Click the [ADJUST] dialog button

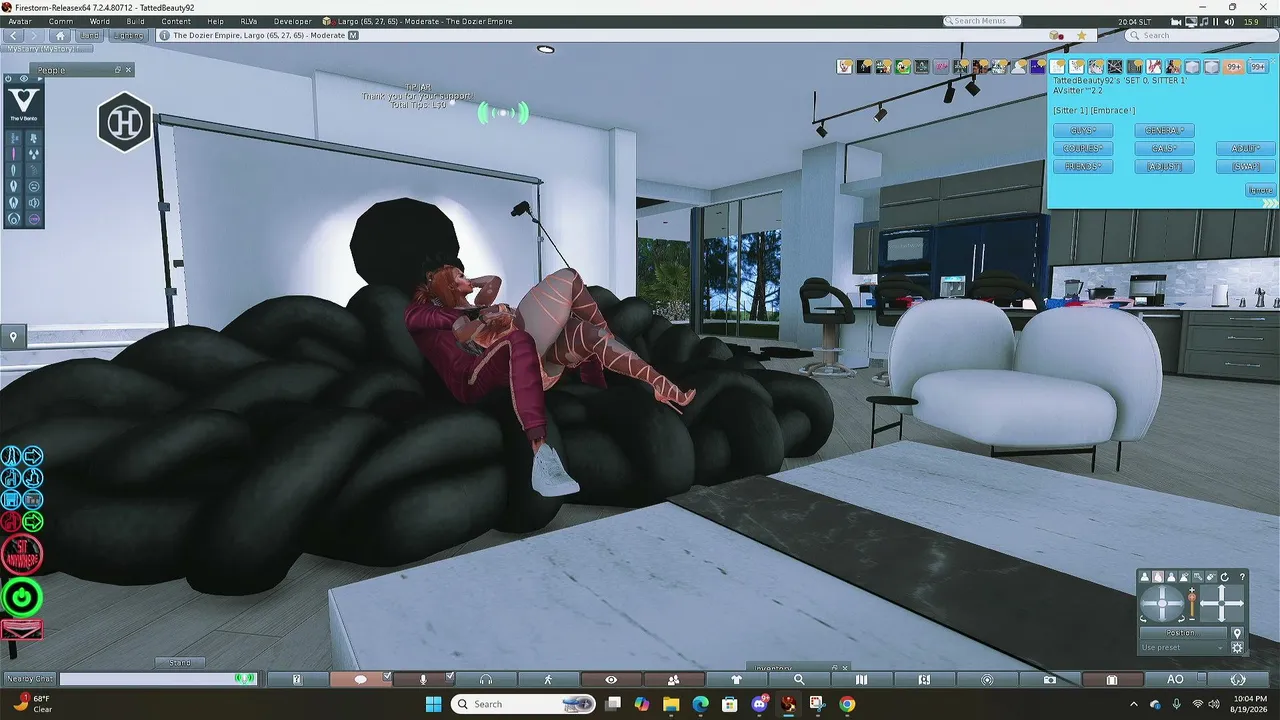[x=1164, y=167]
